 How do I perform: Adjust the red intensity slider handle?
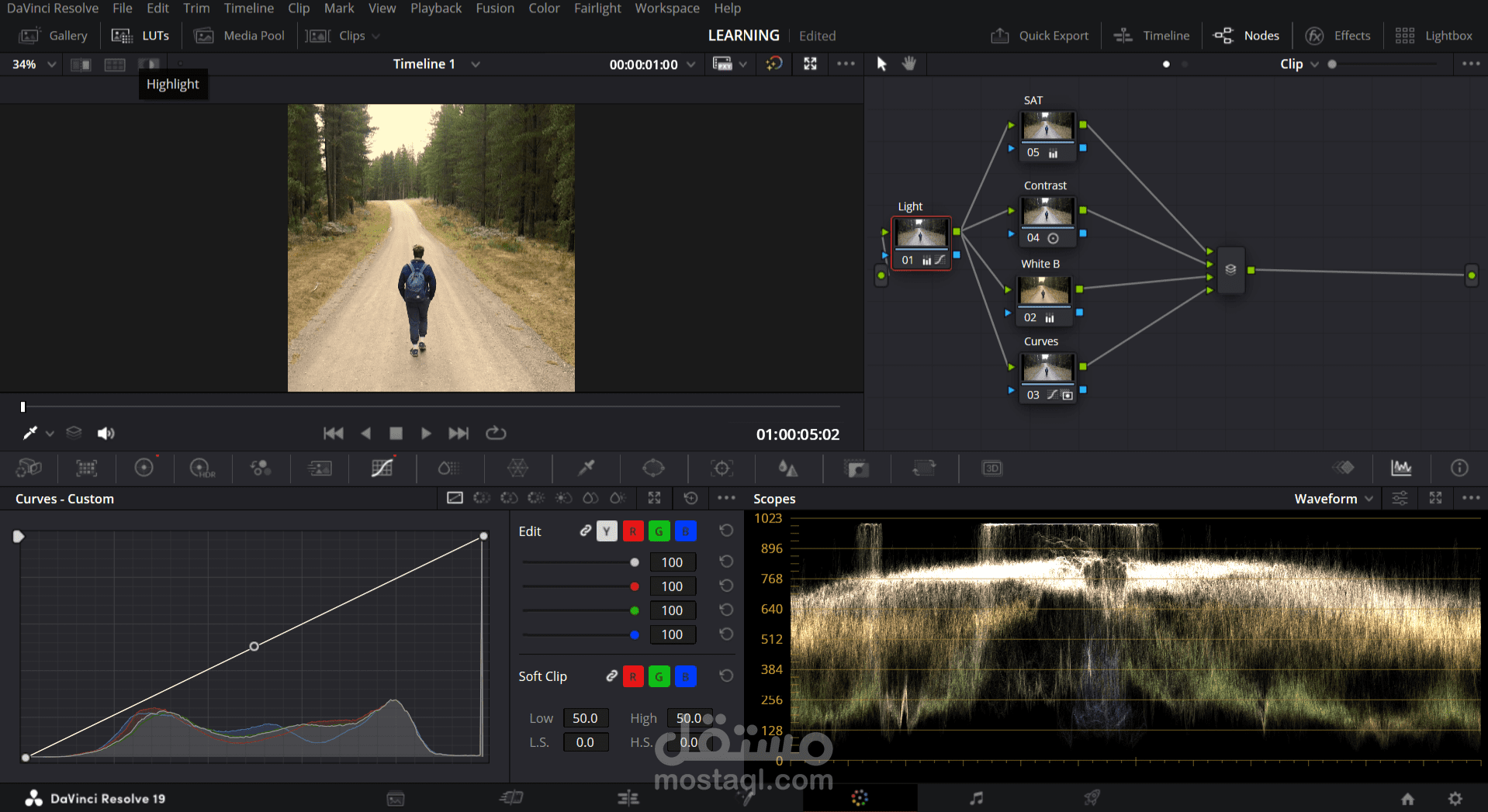pyautogui.click(x=635, y=586)
